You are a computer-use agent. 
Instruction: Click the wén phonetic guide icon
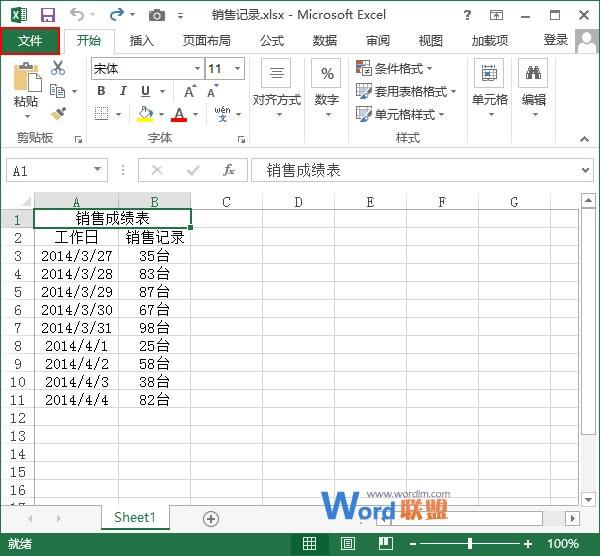[222, 114]
